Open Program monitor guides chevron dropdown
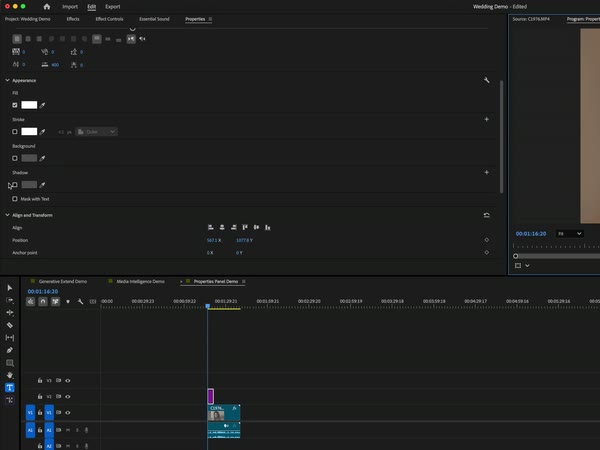This screenshot has width=600, height=450. (x=527, y=266)
